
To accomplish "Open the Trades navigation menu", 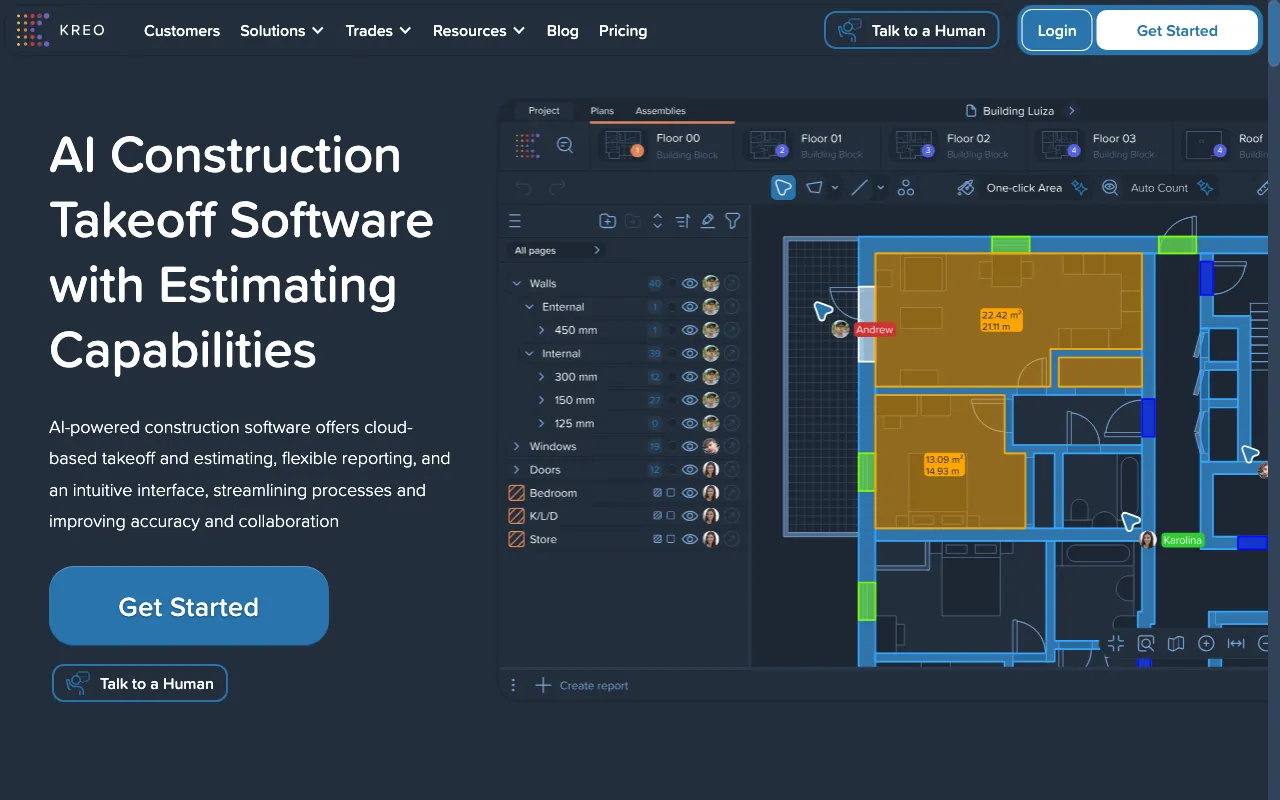I will [x=378, y=31].
